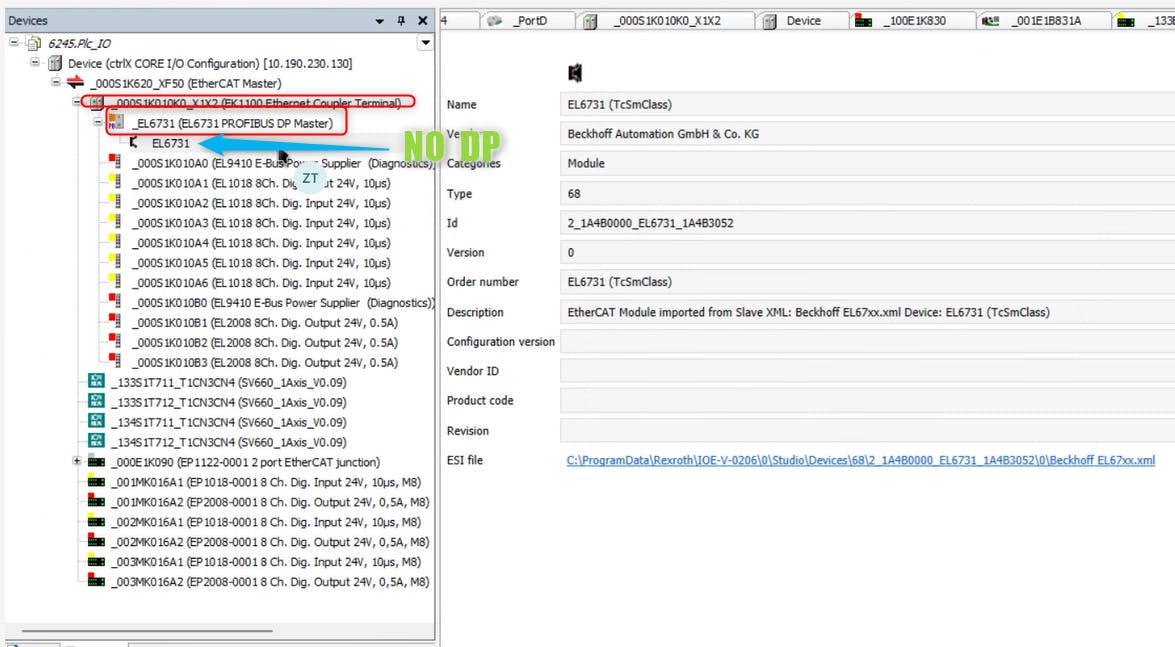
Task: Select the EL6731 child module in tree
Action: pyautogui.click(x=170, y=143)
